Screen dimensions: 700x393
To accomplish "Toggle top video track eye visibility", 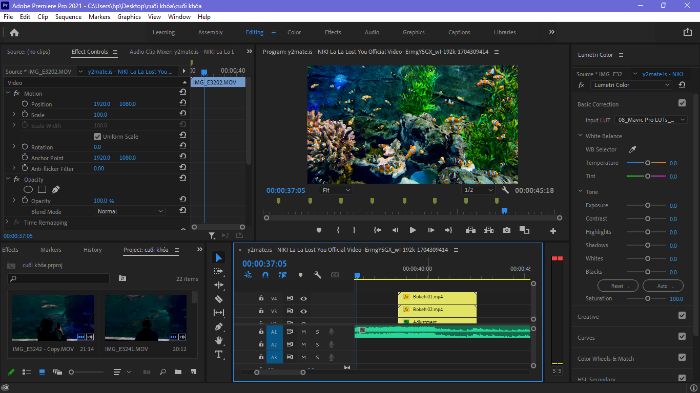I will (304, 298).
